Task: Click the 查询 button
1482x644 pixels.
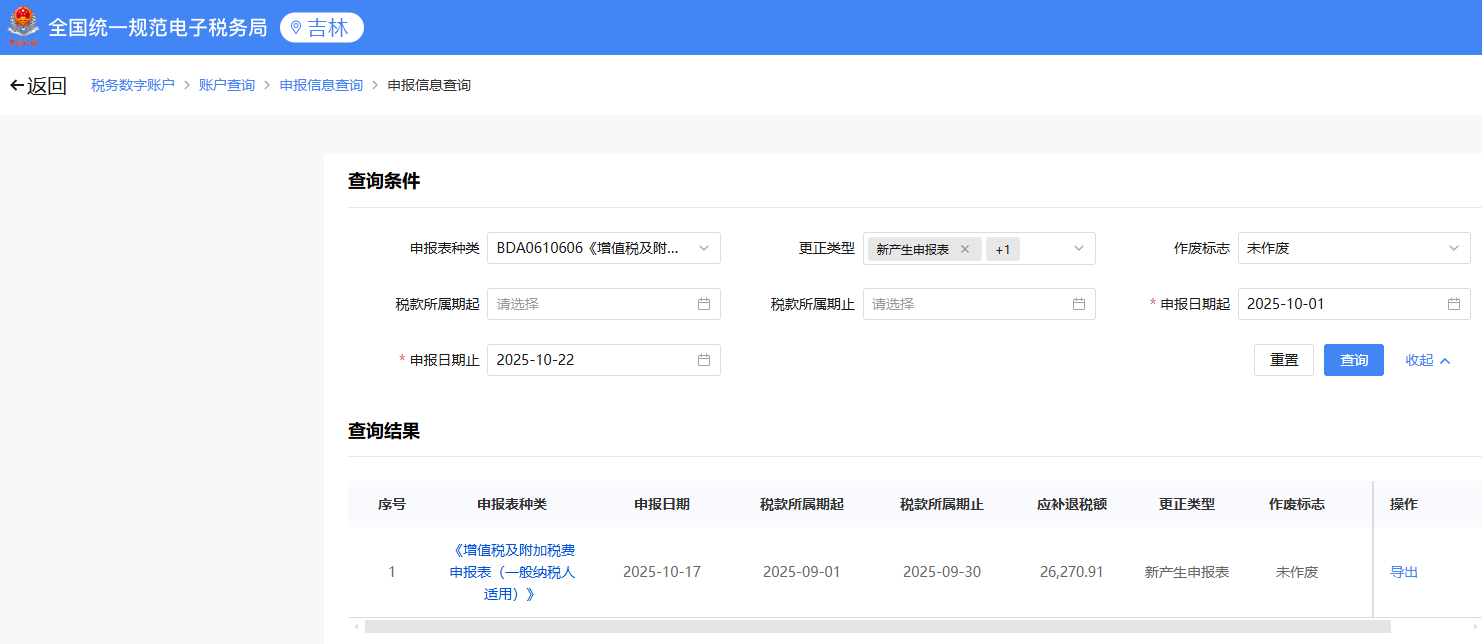Action: point(1354,360)
